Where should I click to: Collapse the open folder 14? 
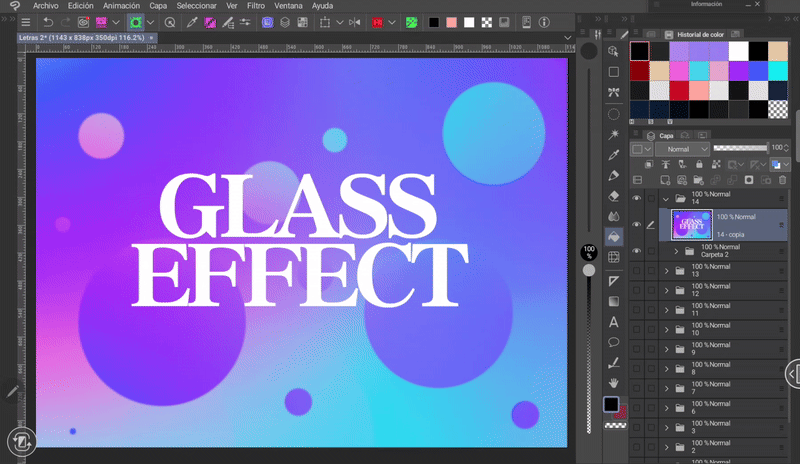pos(666,199)
